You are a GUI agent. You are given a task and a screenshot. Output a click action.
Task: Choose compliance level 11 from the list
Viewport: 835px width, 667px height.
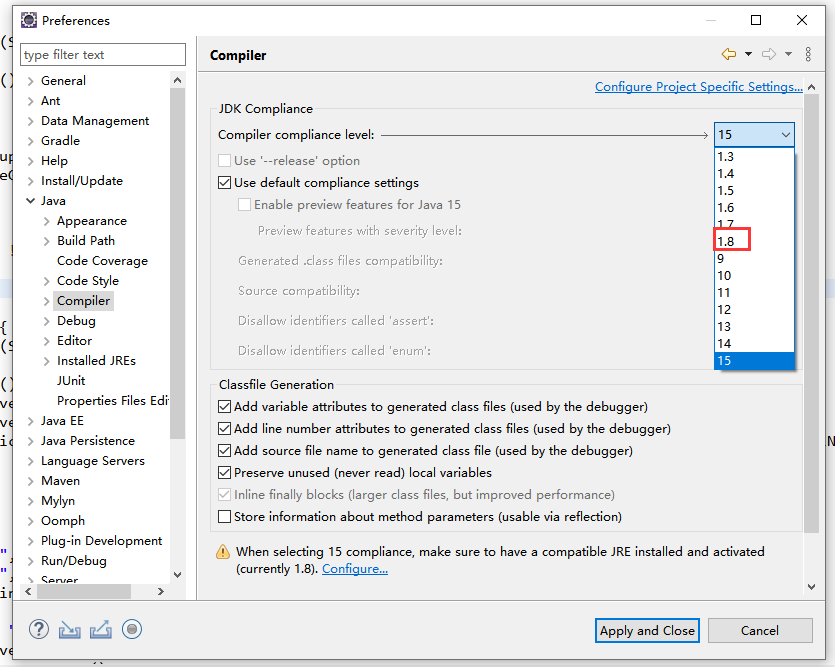pyautogui.click(x=725, y=292)
